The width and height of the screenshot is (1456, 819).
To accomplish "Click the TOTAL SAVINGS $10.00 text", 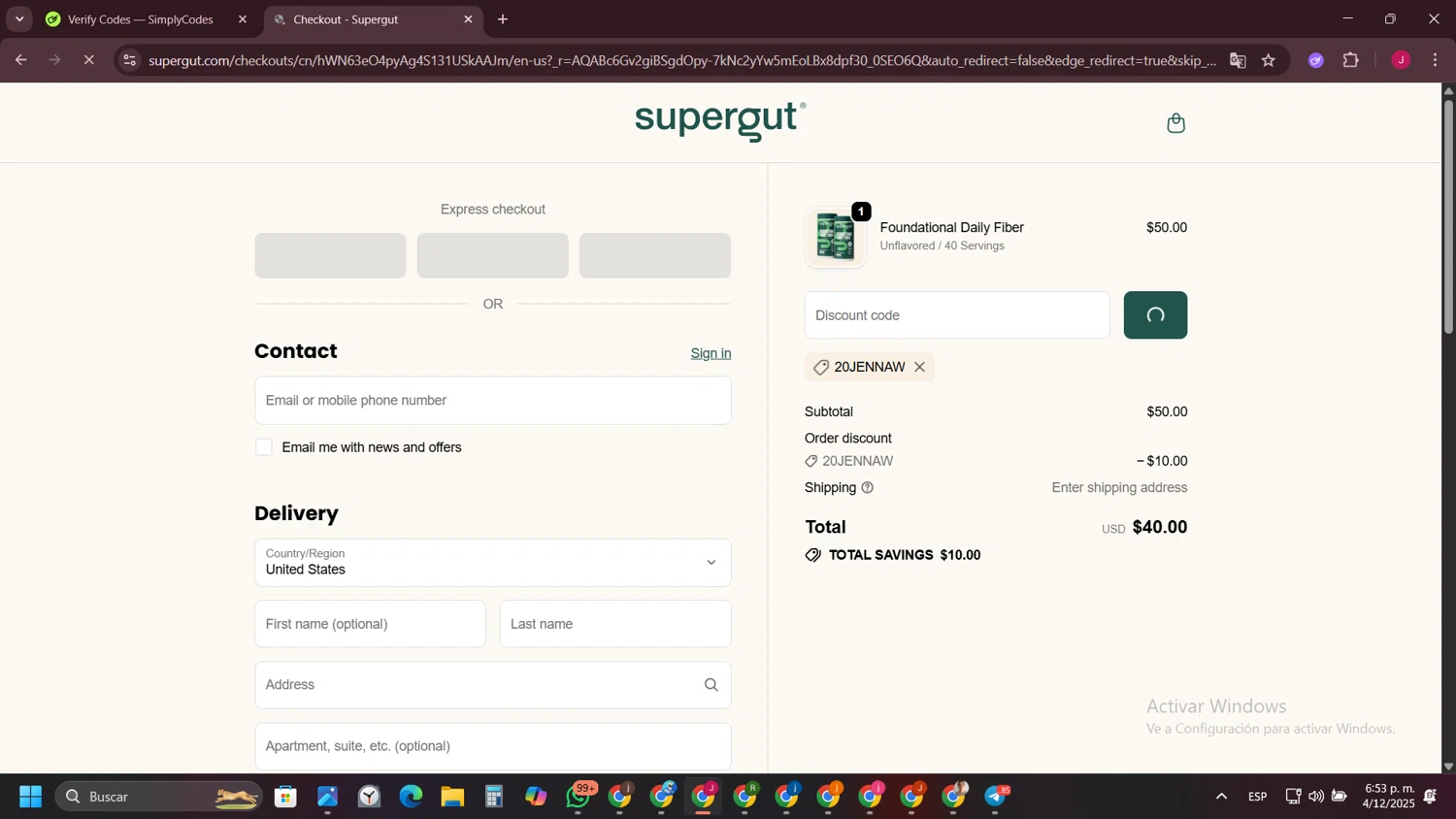I will click(905, 555).
